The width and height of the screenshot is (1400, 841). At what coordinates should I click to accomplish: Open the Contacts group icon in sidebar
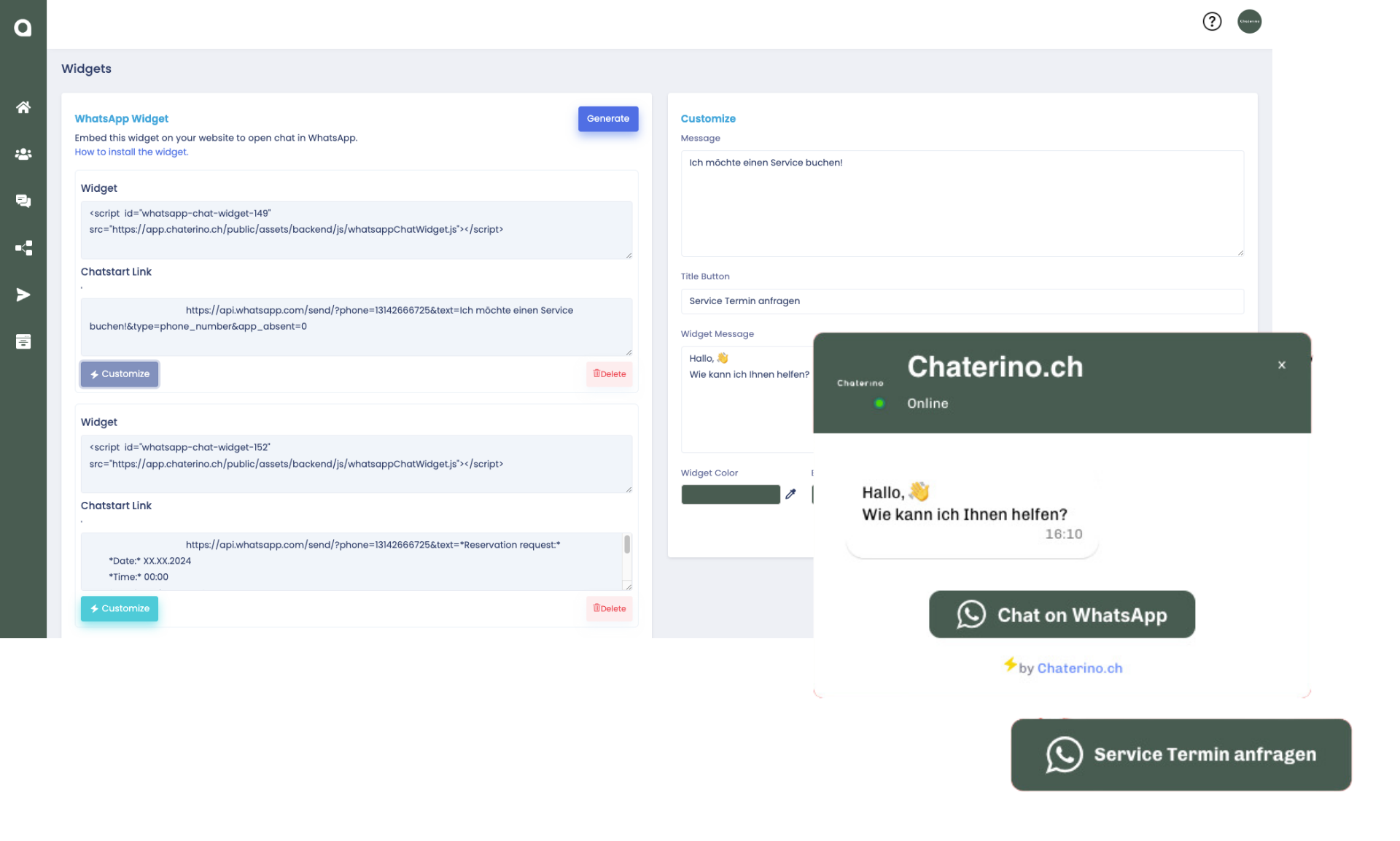(23, 154)
